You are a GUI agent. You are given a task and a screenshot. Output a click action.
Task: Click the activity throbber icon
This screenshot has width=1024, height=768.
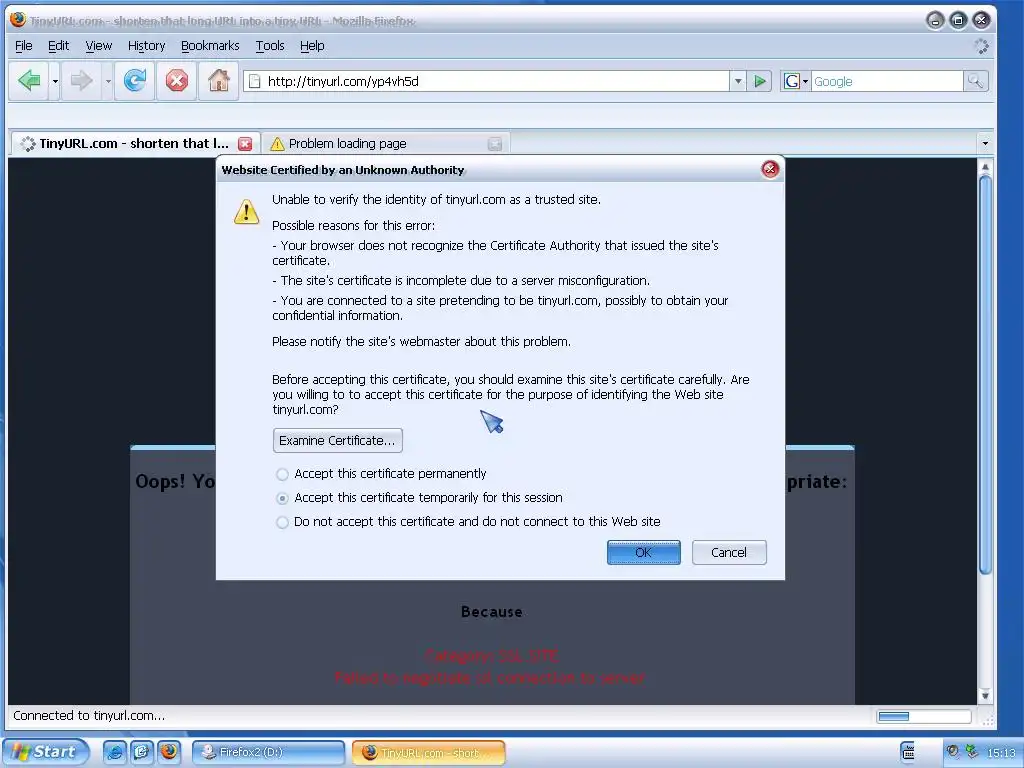[x=981, y=46]
